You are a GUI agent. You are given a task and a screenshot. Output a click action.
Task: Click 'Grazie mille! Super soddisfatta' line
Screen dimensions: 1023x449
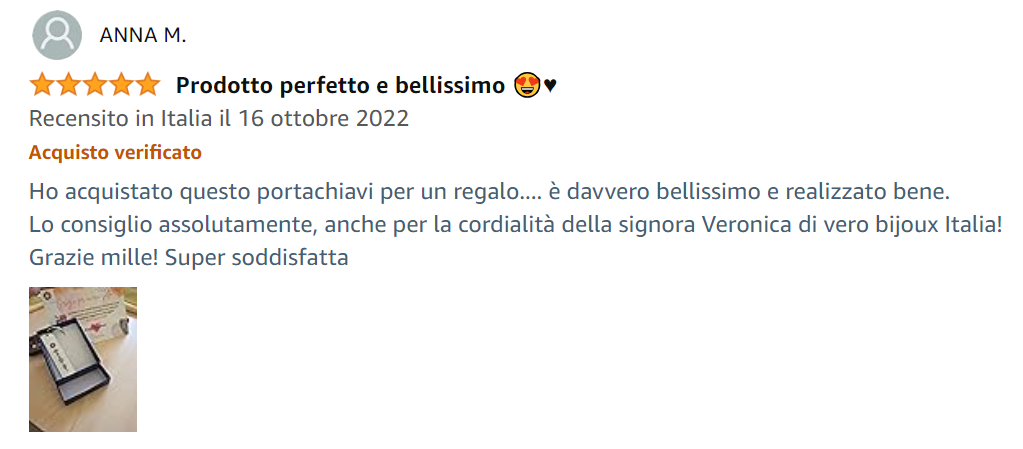tap(189, 258)
